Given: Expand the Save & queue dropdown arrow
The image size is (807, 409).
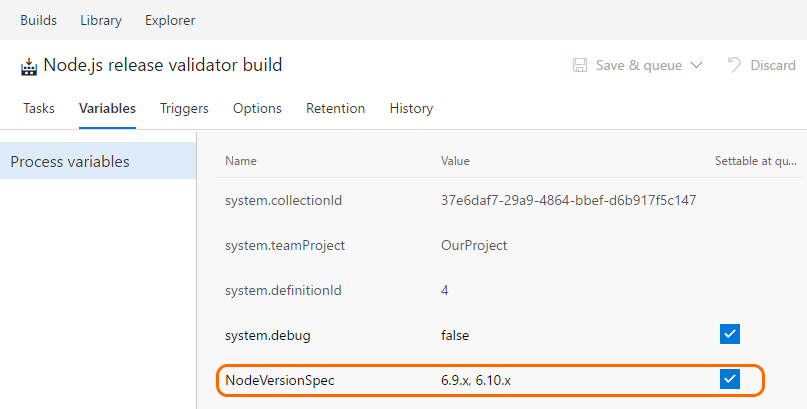Looking at the screenshot, I should click(697, 65).
